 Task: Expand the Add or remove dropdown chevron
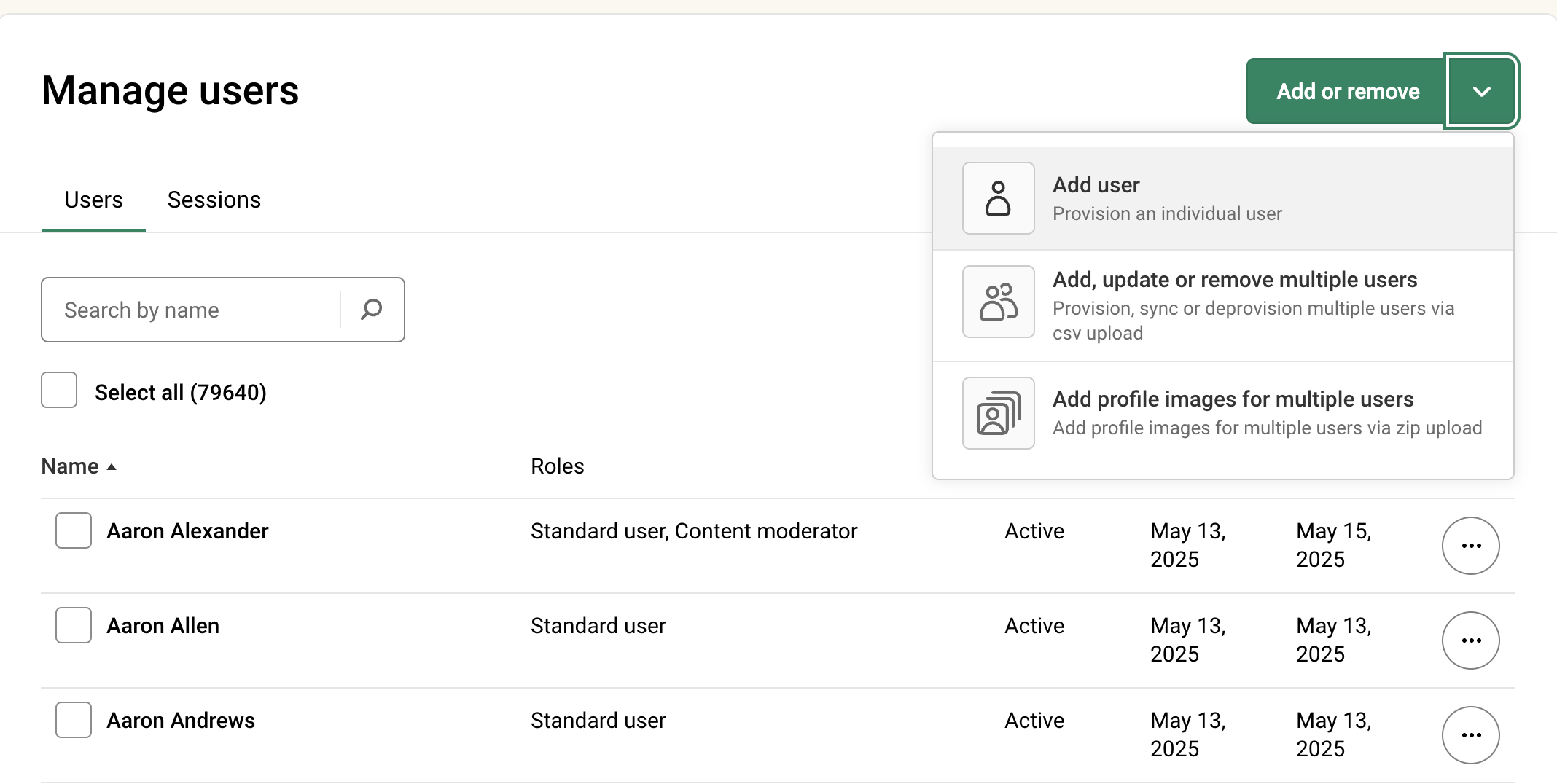[1480, 91]
